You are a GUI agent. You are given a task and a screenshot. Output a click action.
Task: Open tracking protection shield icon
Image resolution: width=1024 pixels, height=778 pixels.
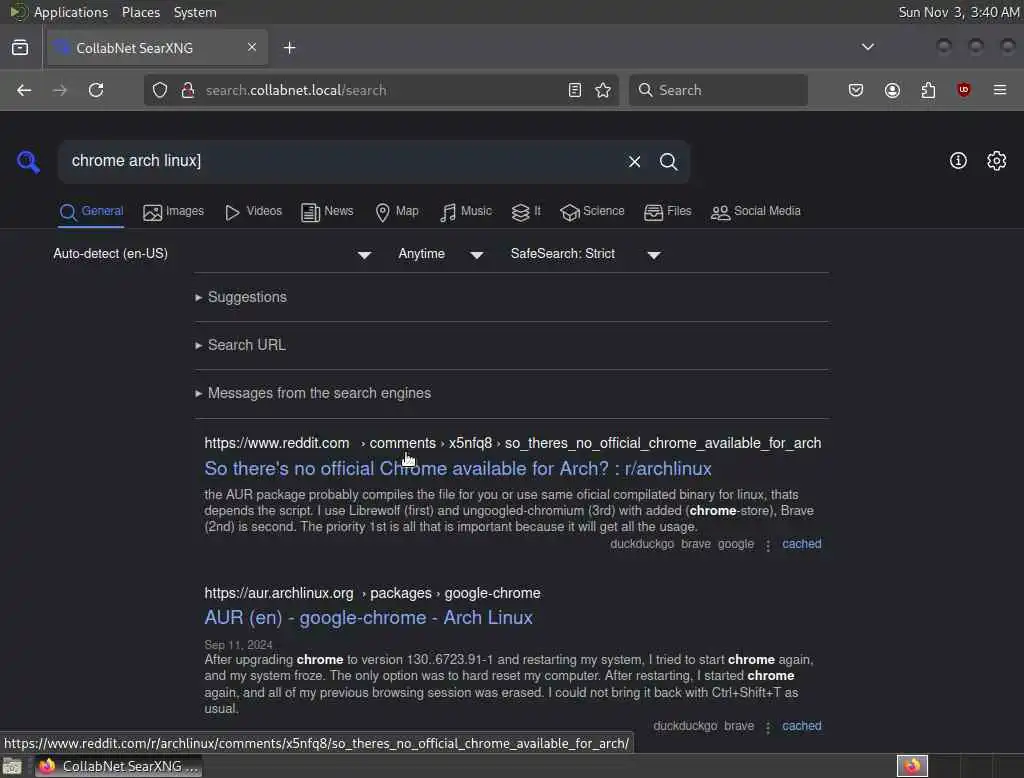coord(160,90)
